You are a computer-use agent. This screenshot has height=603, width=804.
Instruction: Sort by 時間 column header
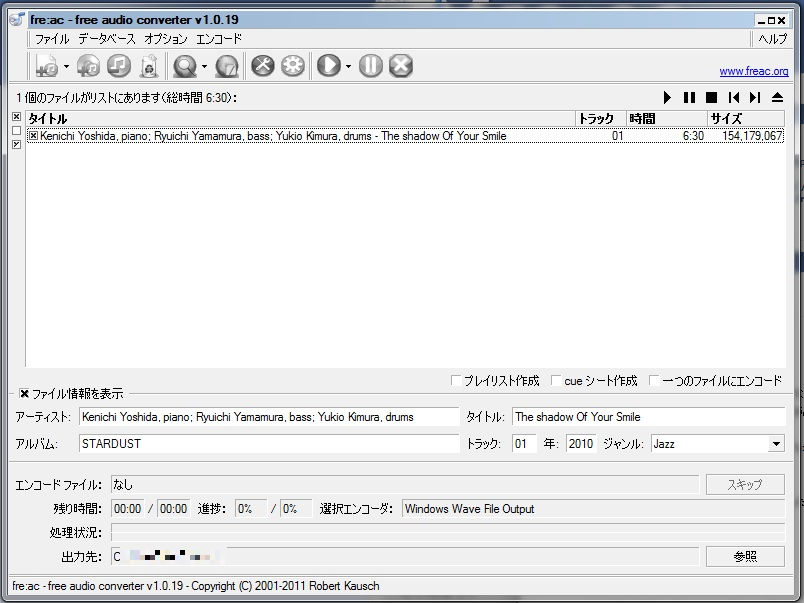tap(667, 119)
